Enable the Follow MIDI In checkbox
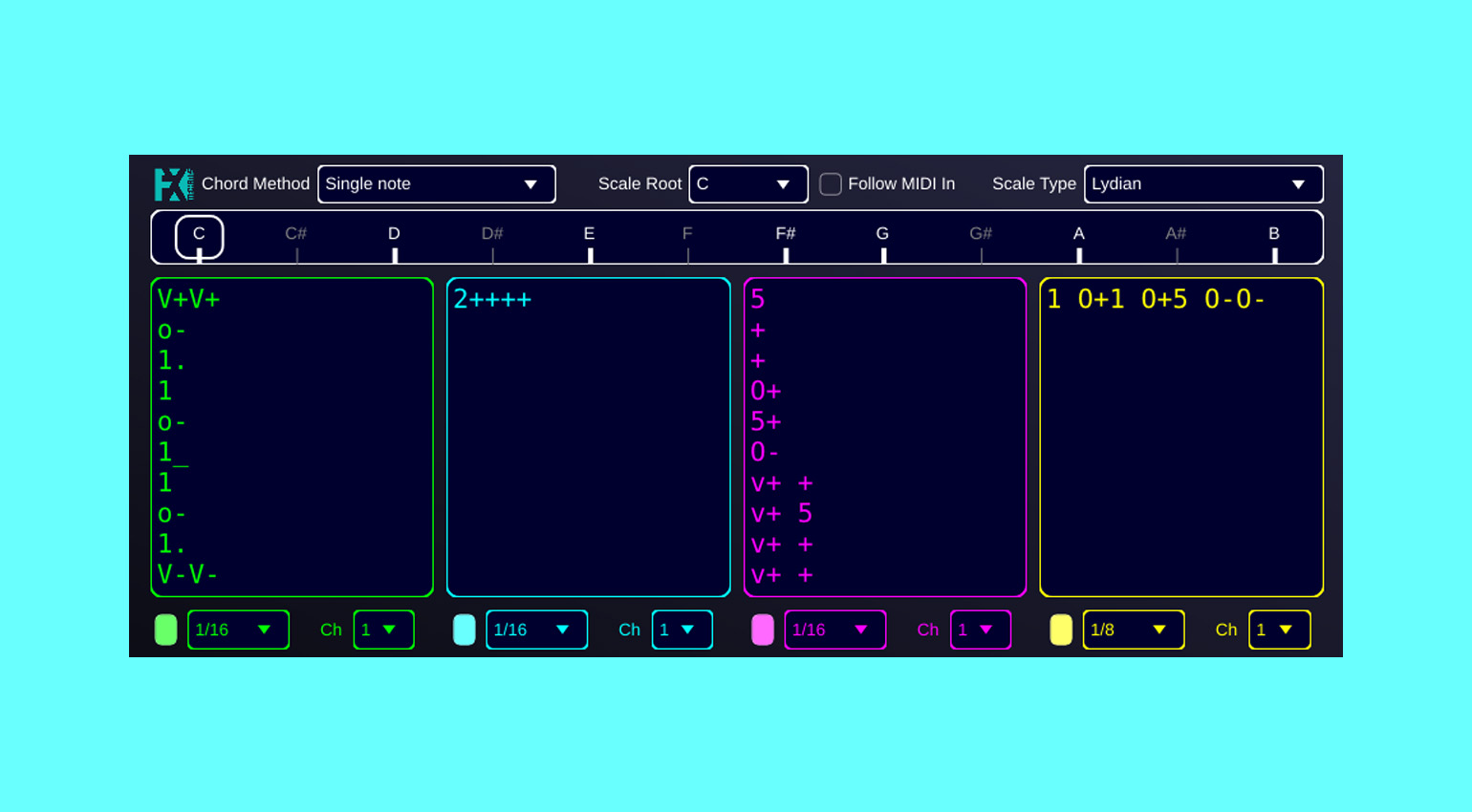Viewport: 1472px width, 812px height. click(831, 184)
